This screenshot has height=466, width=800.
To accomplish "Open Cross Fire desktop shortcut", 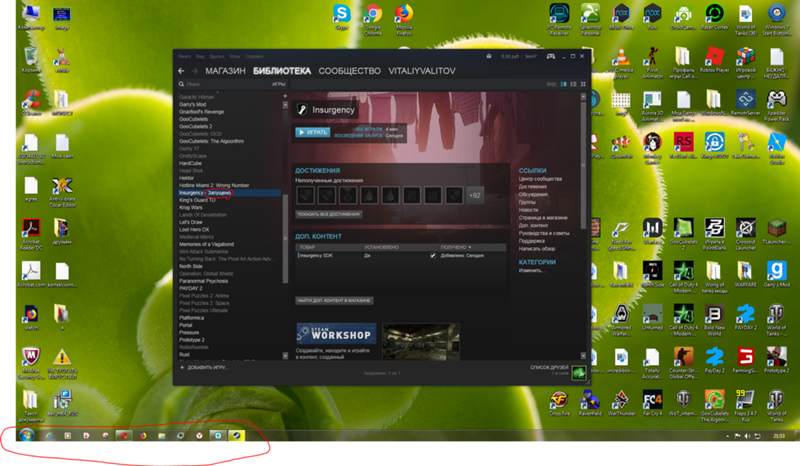I will 559,403.
